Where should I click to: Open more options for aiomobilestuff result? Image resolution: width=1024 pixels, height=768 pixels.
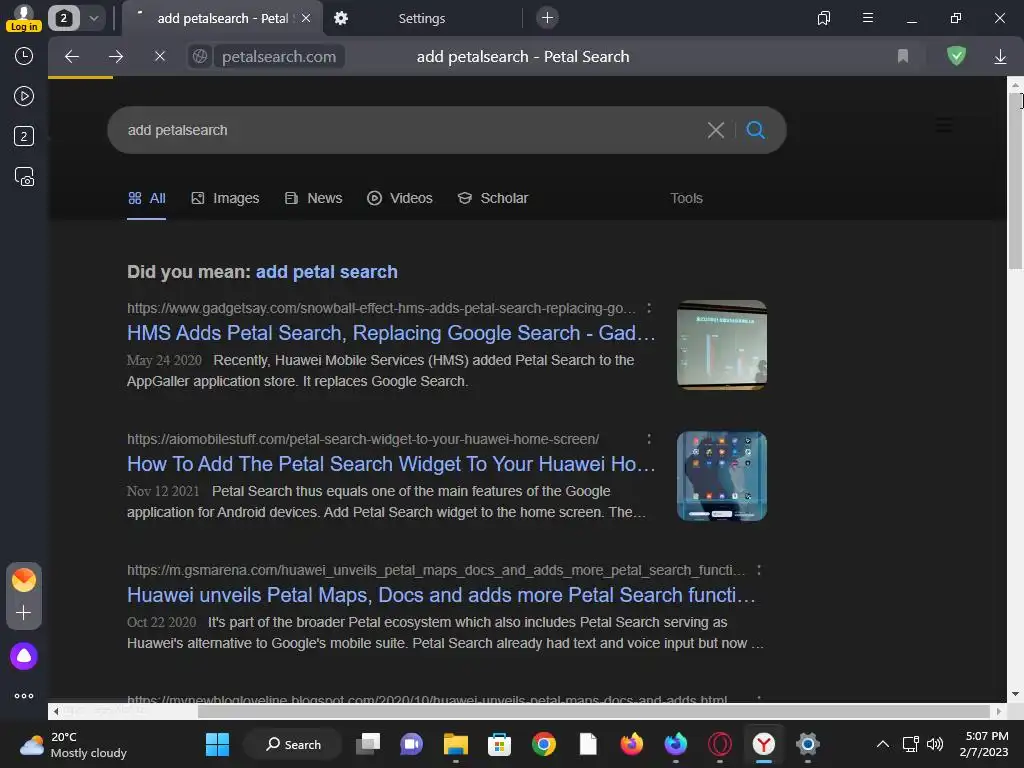point(648,440)
